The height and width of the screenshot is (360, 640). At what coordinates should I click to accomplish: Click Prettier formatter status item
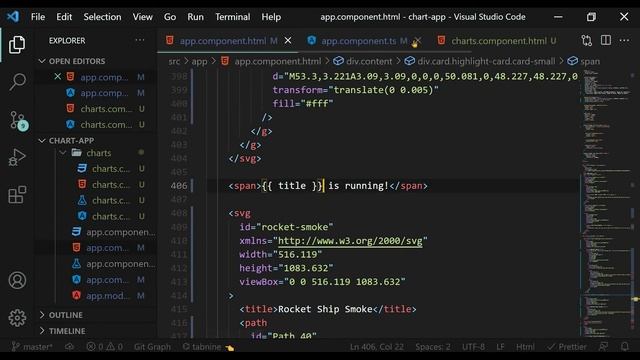(567, 347)
